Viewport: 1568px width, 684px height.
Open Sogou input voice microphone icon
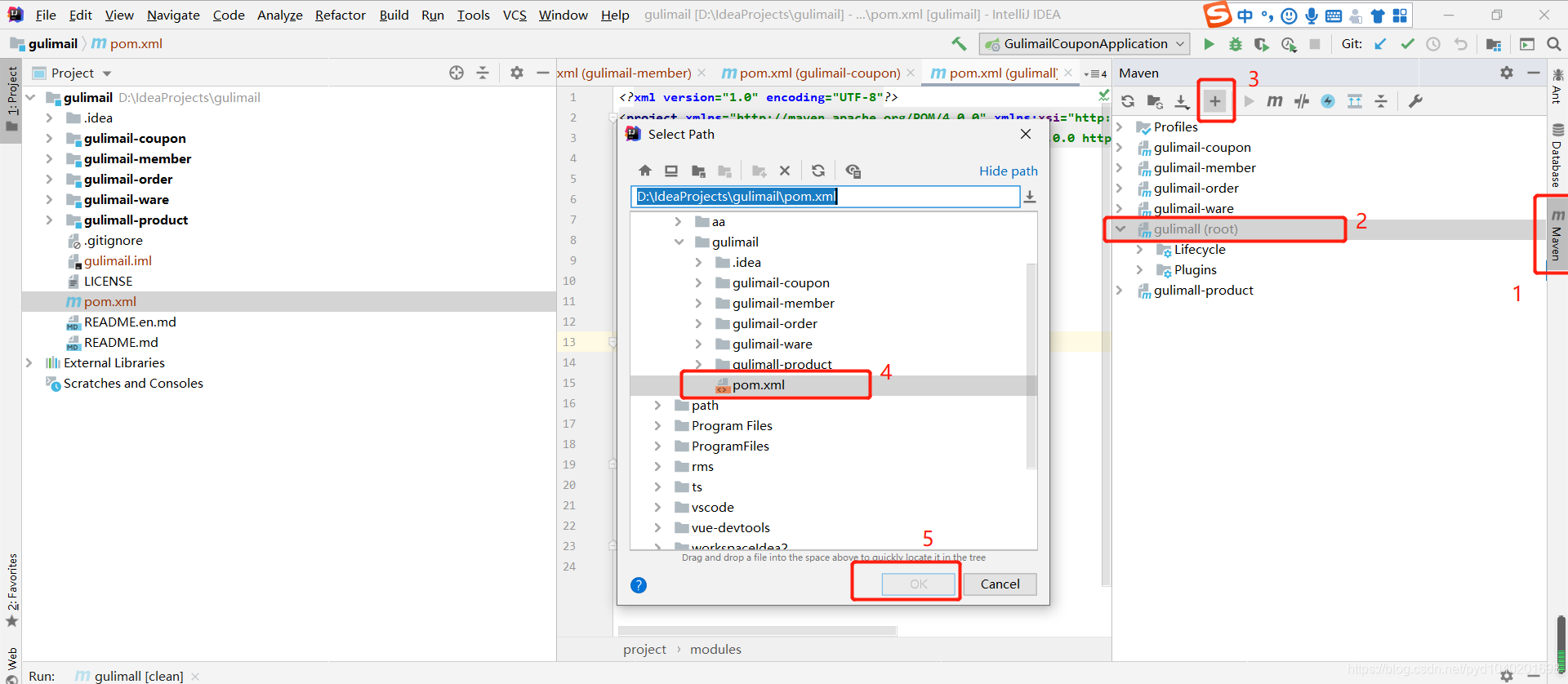[1312, 16]
